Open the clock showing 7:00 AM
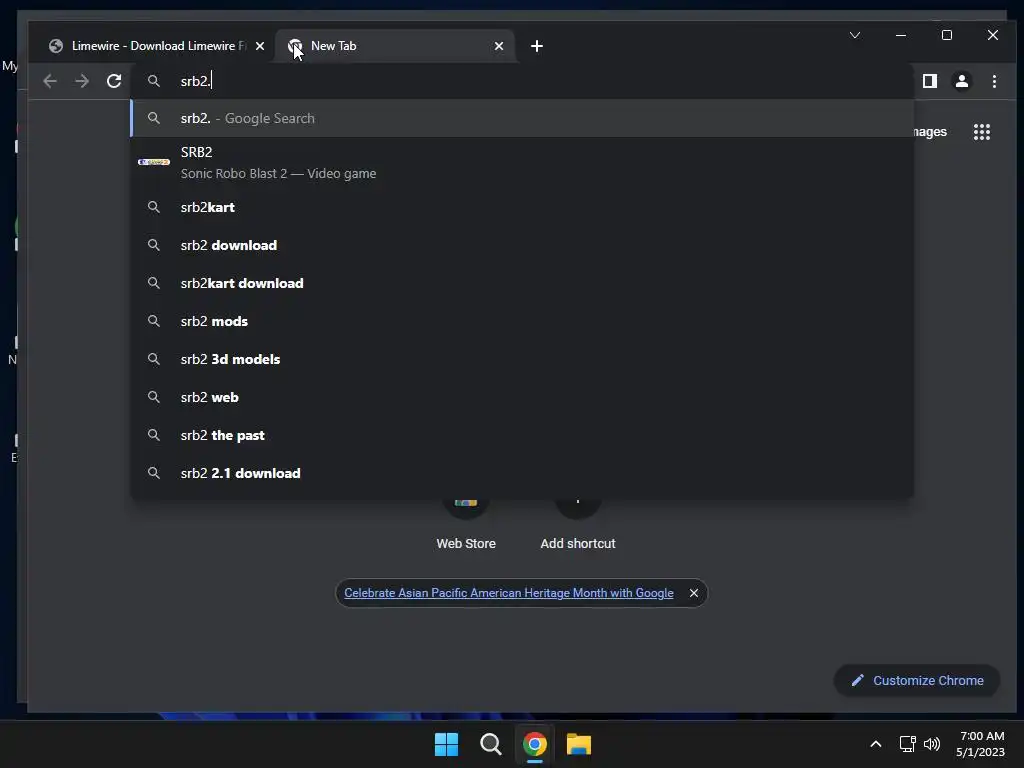This screenshot has height=768, width=1024. pos(980,744)
